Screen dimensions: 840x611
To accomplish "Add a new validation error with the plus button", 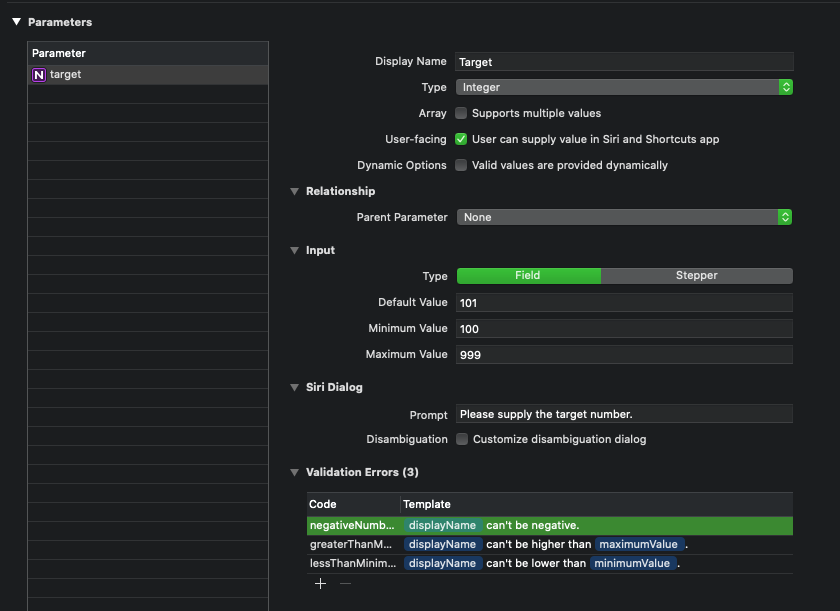I will click(320, 583).
